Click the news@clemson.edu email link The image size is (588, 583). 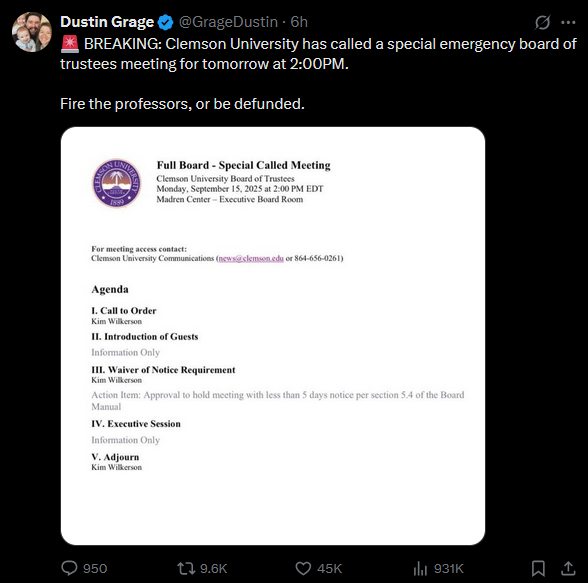click(251, 258)
